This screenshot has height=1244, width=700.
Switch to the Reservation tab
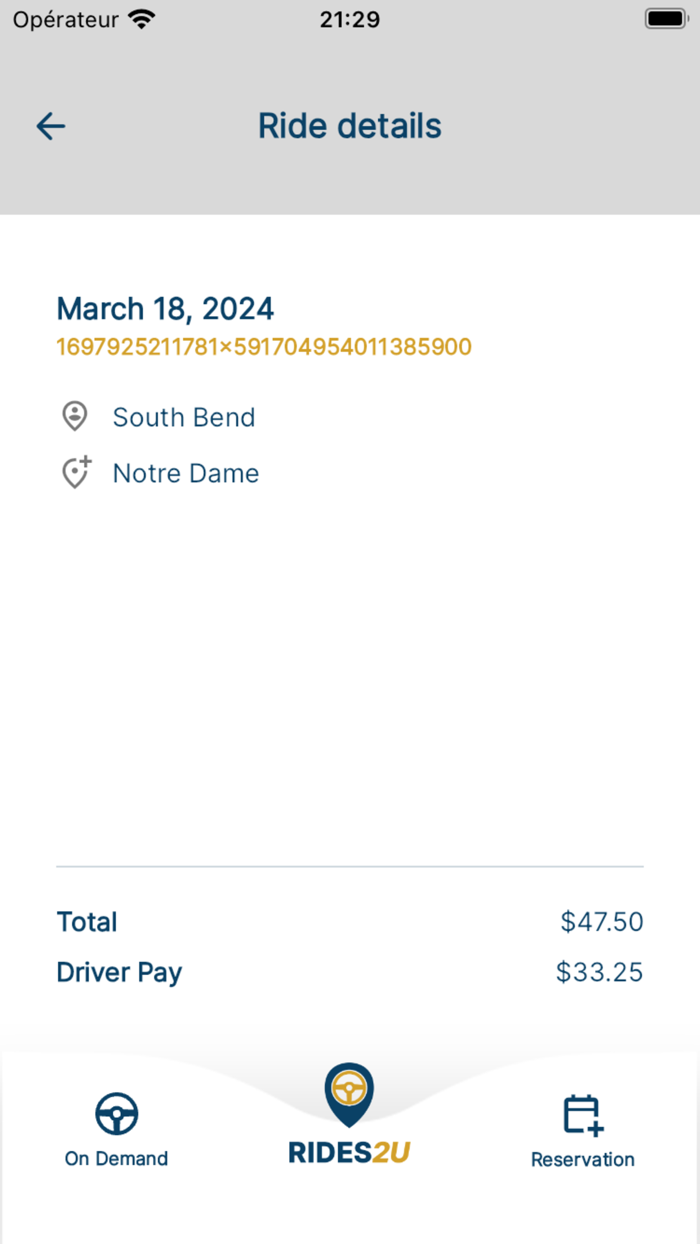[583, 1132]
